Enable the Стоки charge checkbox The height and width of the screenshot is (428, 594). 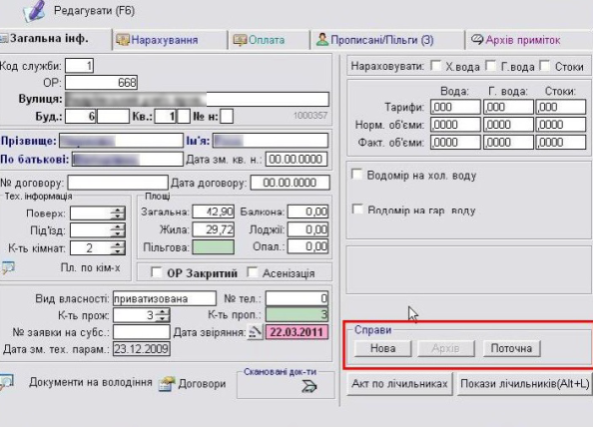coord(545,66)
